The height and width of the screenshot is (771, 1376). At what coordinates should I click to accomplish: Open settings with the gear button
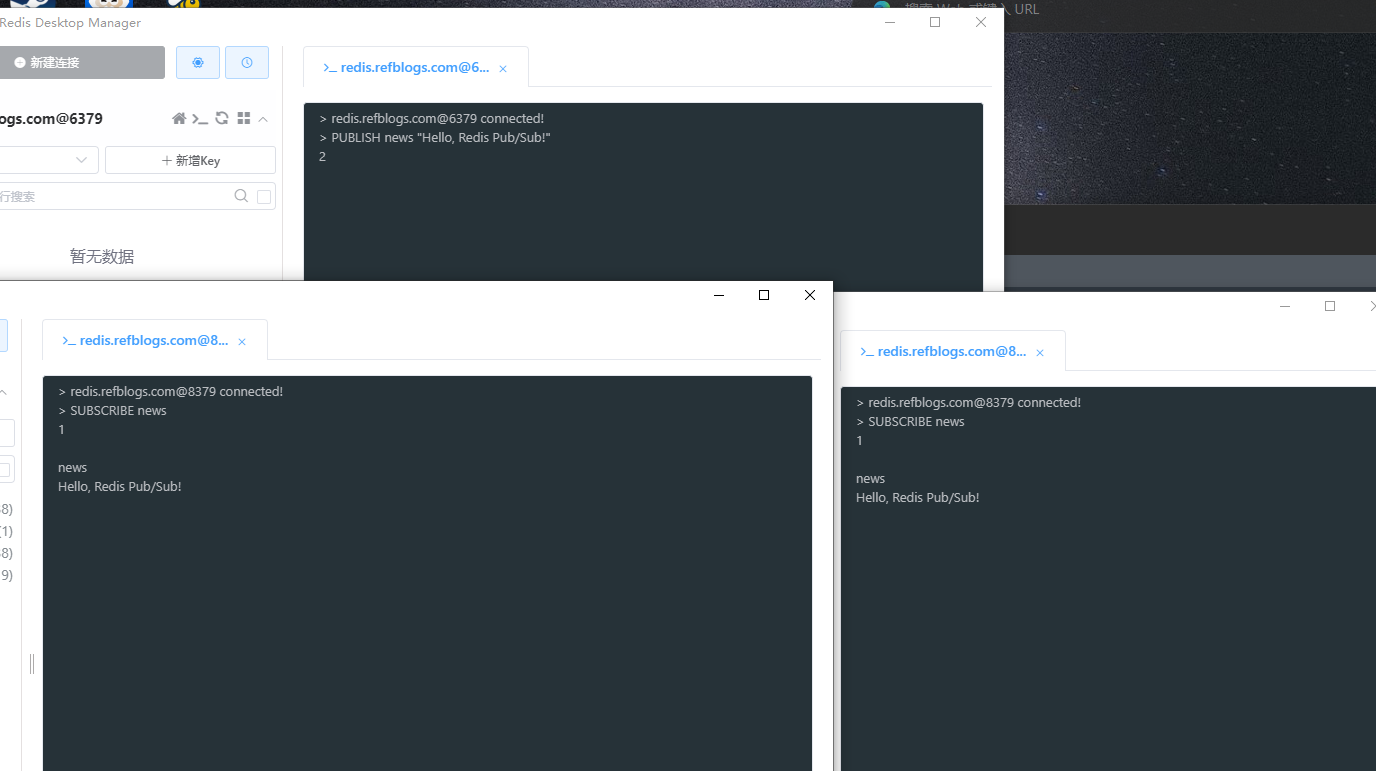point(198,62)
